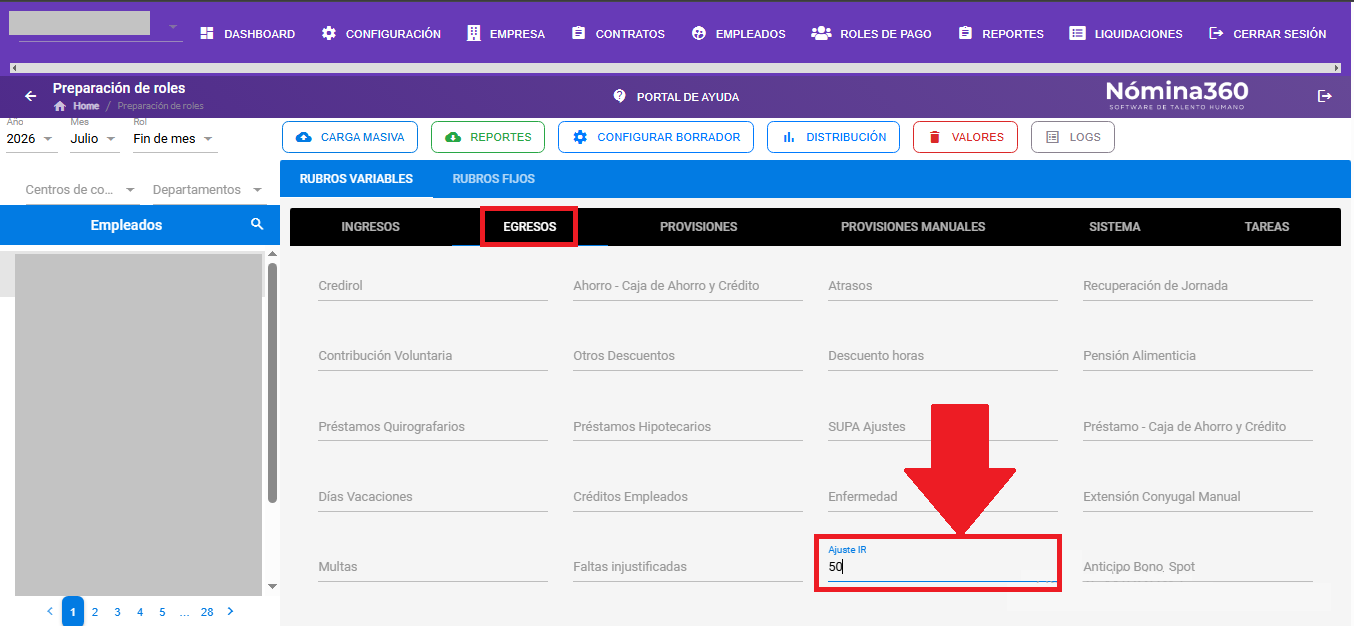The image size is (1354, 626).
Task: Click Créditos Empleados field
Action: click(688, 497)
